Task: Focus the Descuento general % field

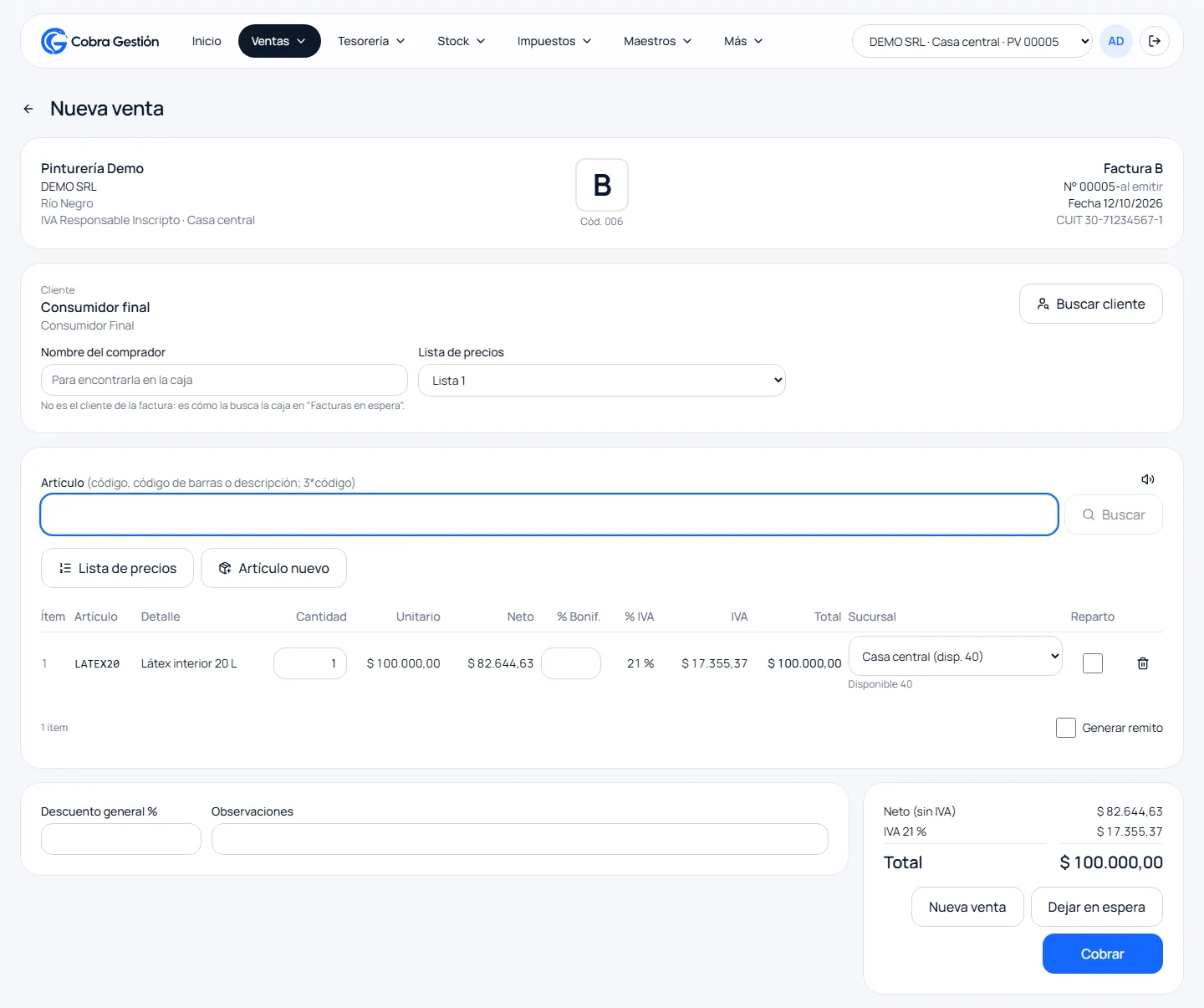Action: pos(121,839)
